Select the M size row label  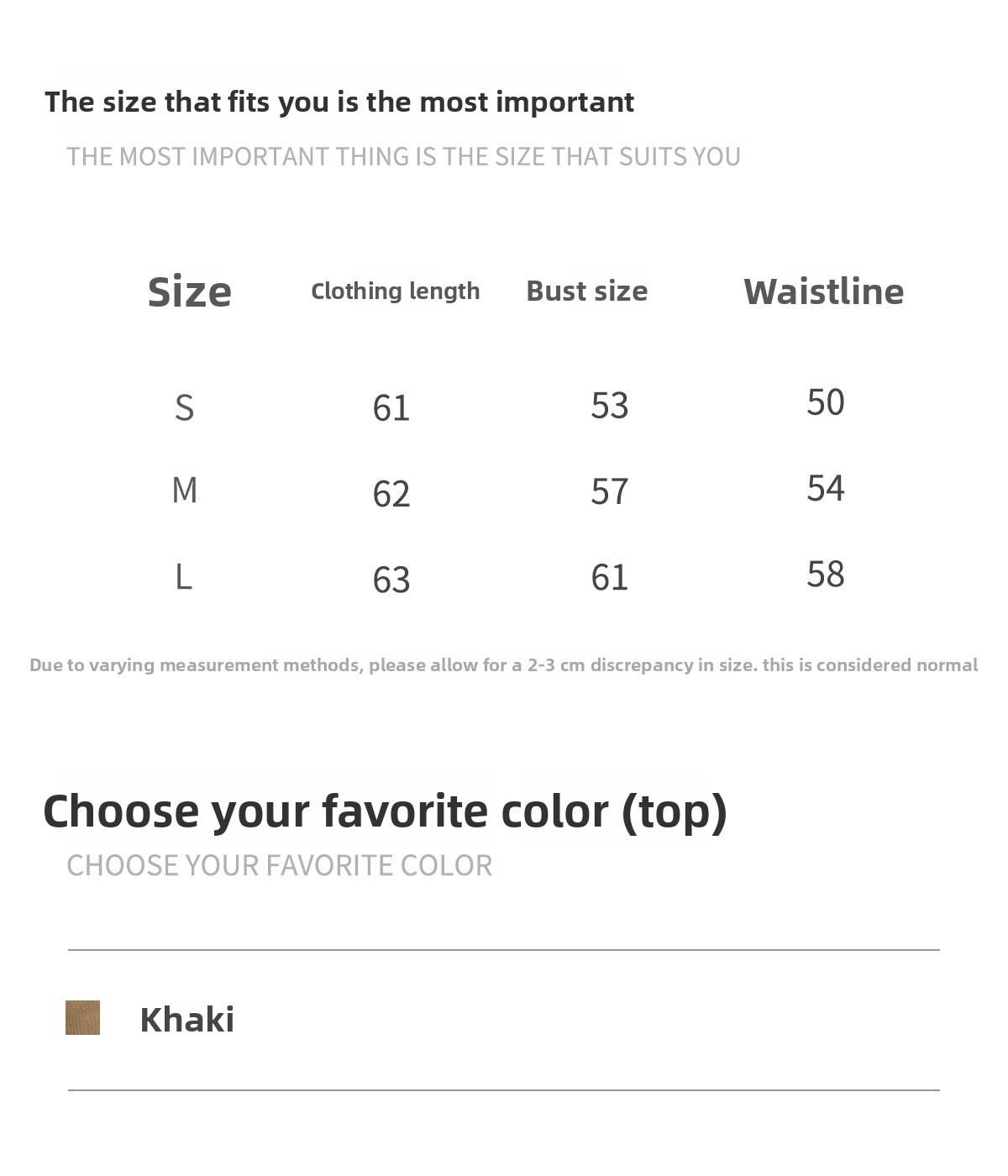(184, 490)
